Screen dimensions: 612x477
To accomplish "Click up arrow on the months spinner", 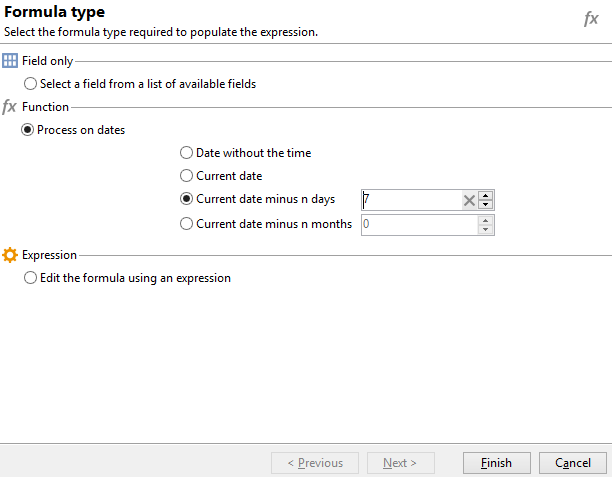I will [x=486, y=220].
